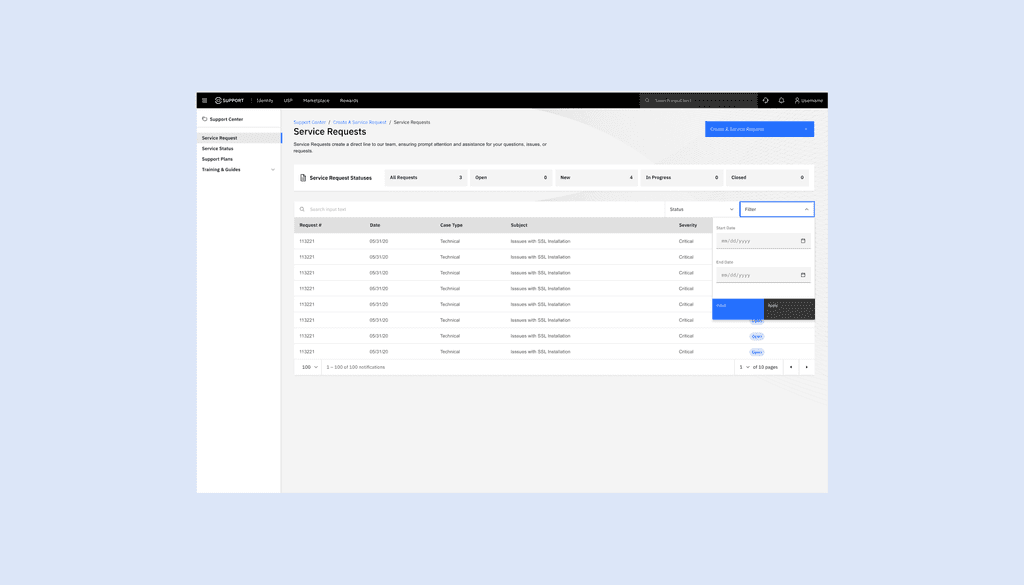Click the Service Request Statuses document icon
This screenshot has width=1024, height=585.
(303, 178)
